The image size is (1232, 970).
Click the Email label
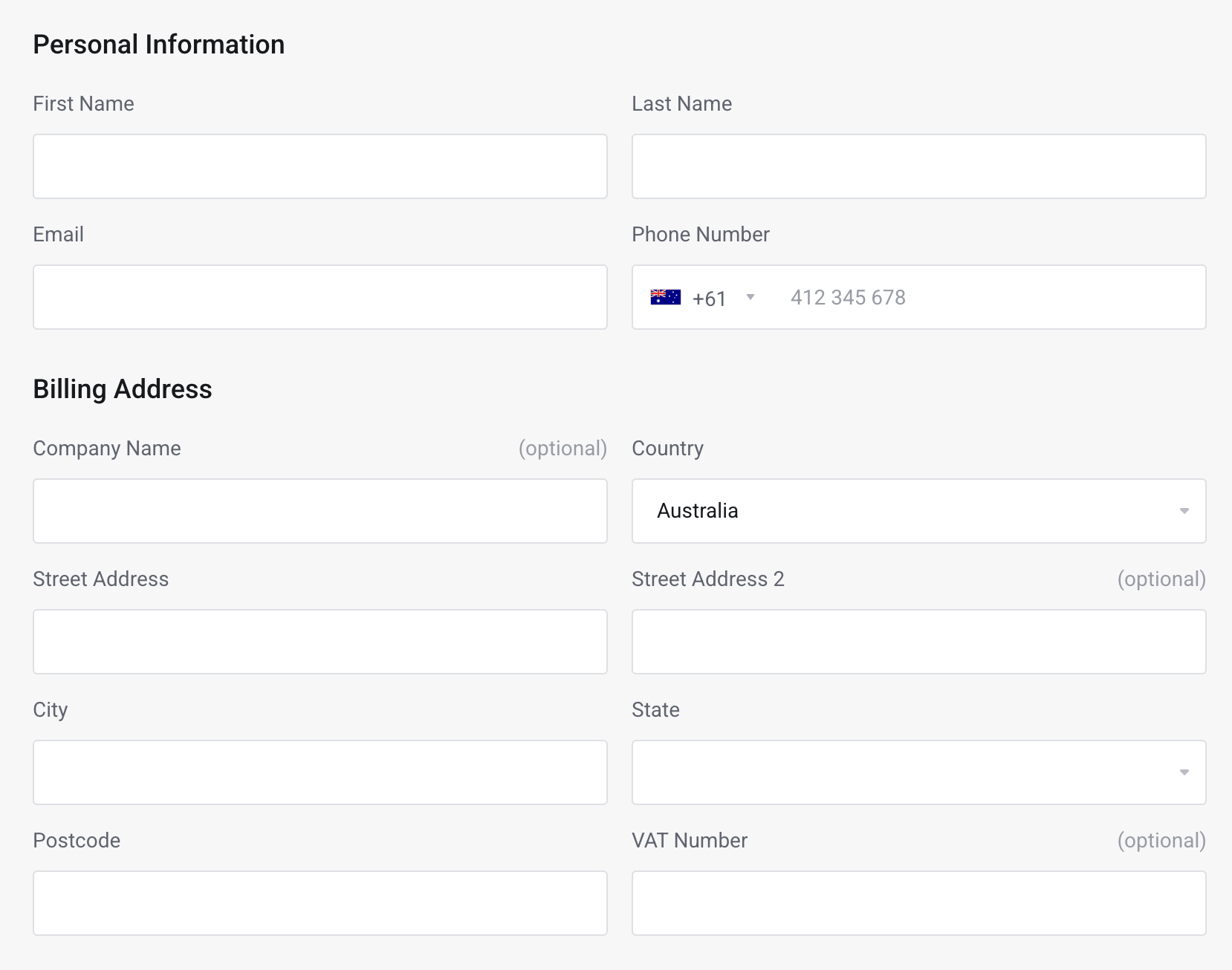(x=59, y=234)
